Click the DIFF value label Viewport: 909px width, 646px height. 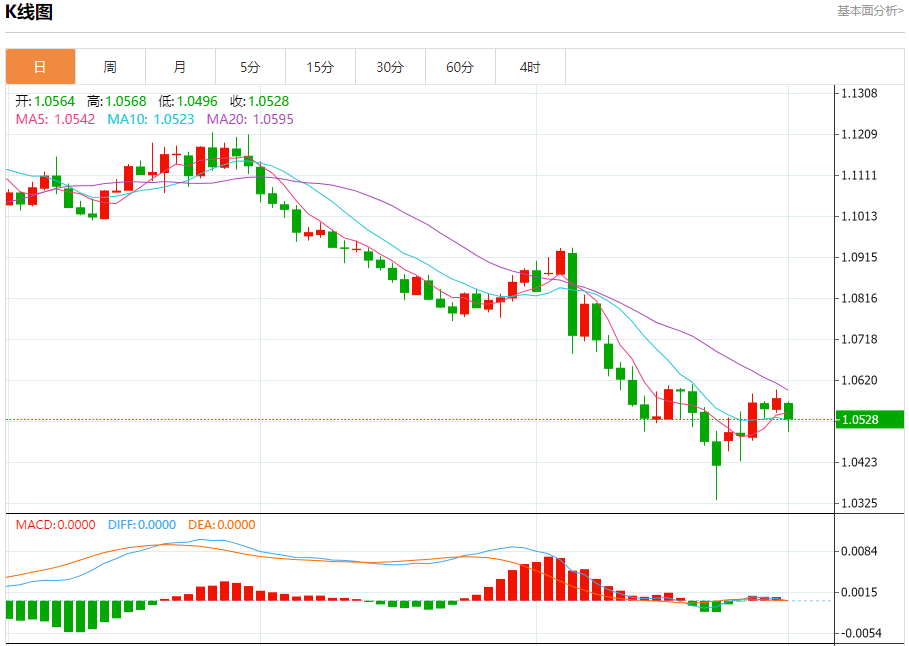(140, 525)
